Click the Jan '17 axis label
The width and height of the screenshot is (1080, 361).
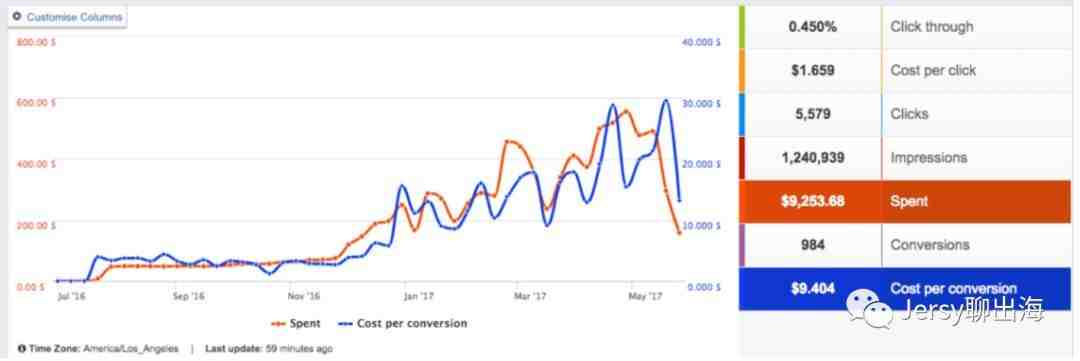[419, 297]
